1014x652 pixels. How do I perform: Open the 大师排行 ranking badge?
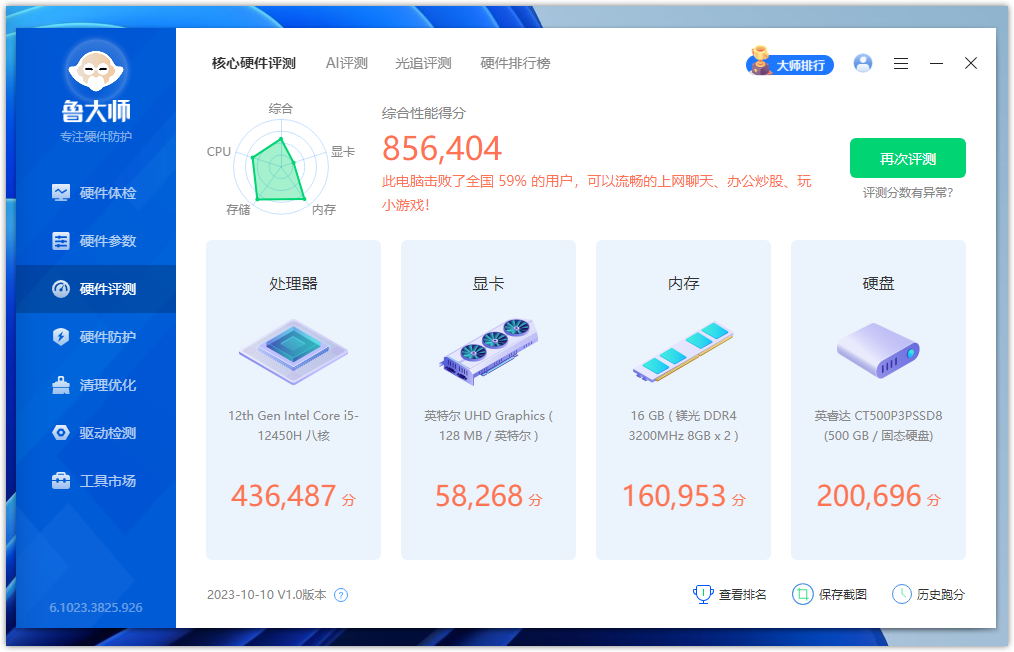coord(790,64)
